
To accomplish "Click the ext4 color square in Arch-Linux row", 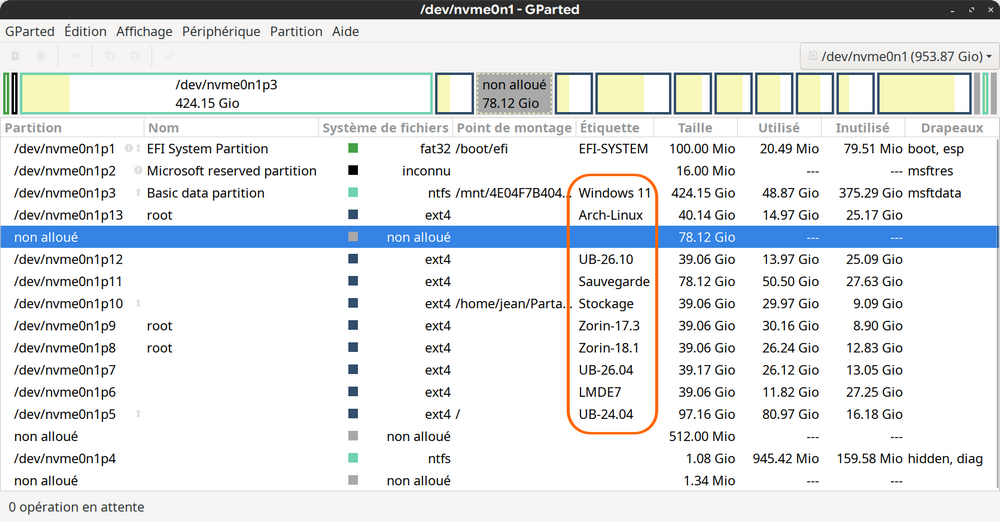I will (x=353, y=214).
